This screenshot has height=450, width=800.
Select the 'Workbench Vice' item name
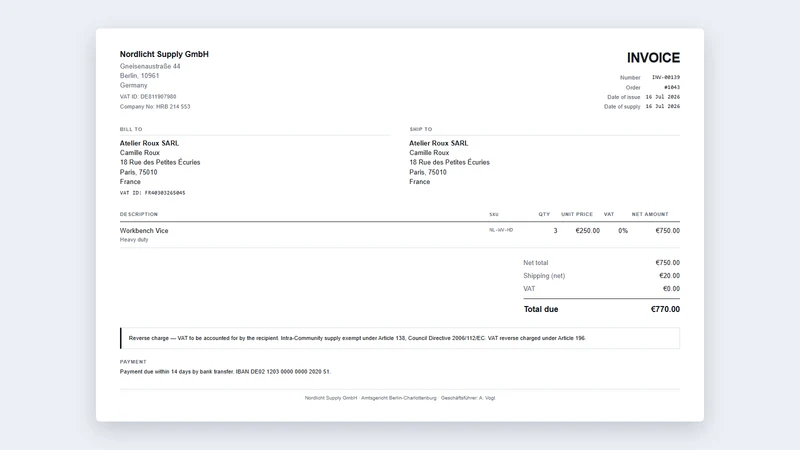pyautogui.click(x=144, y=231)
